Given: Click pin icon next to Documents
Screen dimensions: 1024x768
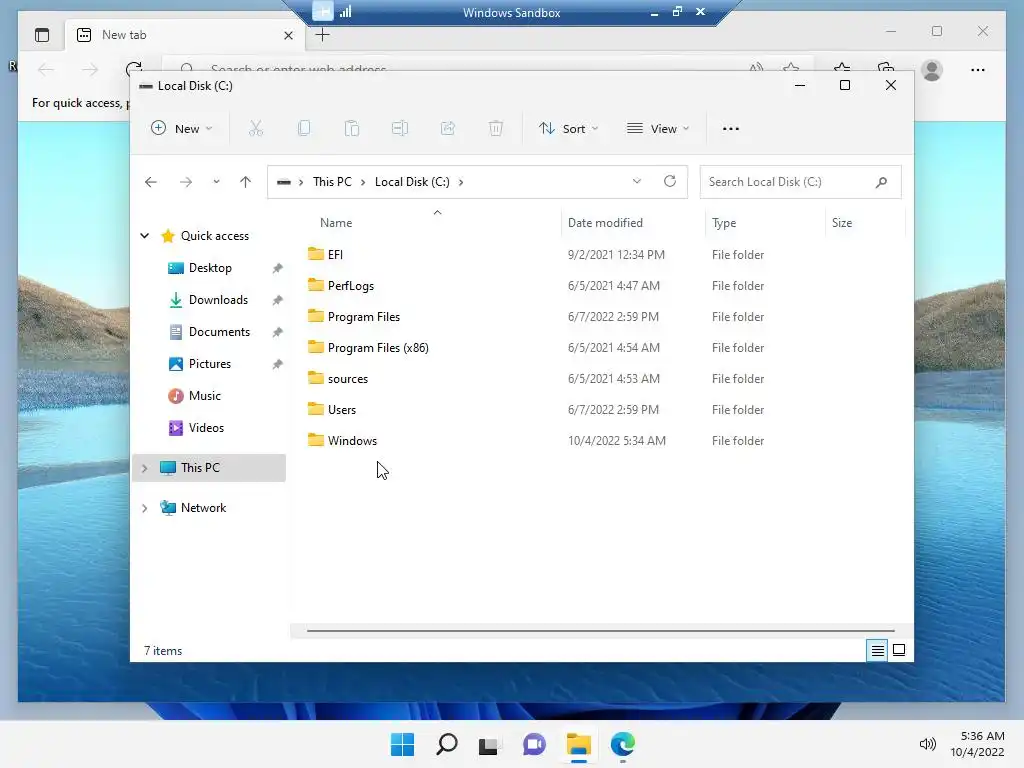Looking at the screenshot, I should 278,332.
